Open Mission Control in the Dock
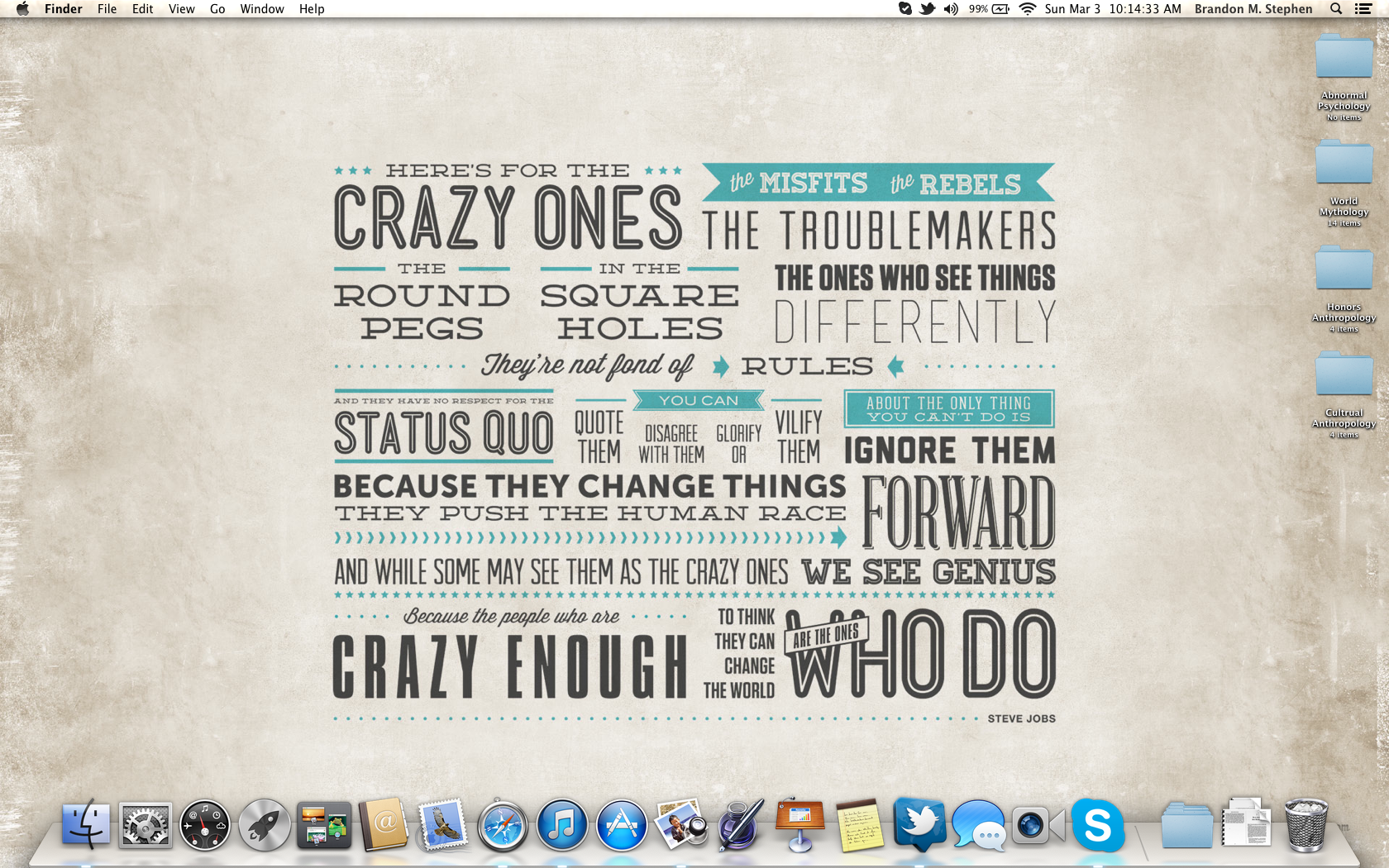The height and width of the screenshot is (868, 1389). [x=324, y=825]
